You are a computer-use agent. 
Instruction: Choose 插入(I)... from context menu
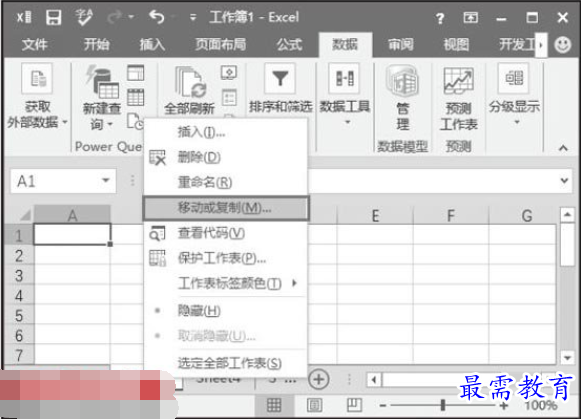click(225, 132)
